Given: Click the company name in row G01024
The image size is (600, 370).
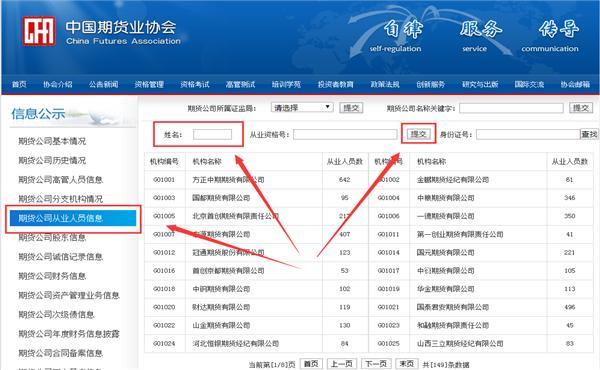Looking at the screenshot, I should click(235, 344).
